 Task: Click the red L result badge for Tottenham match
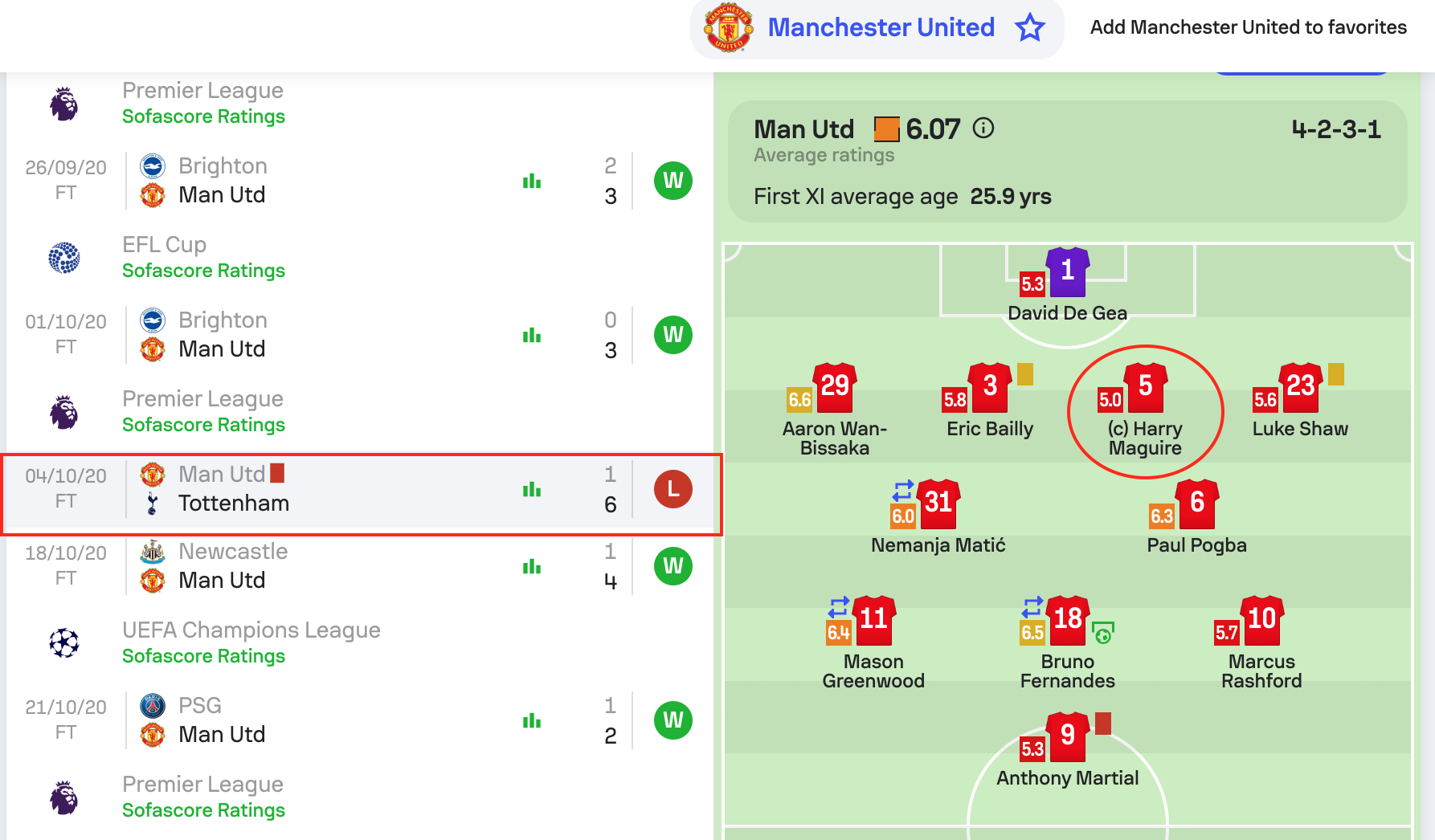[673, 489]
